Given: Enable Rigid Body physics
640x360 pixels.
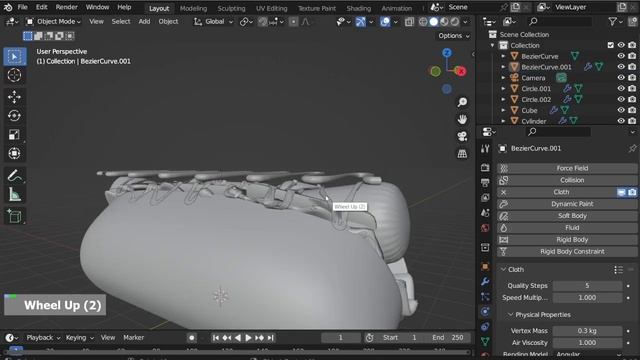Looking at the screenshot, I should (x=567, y=240).
